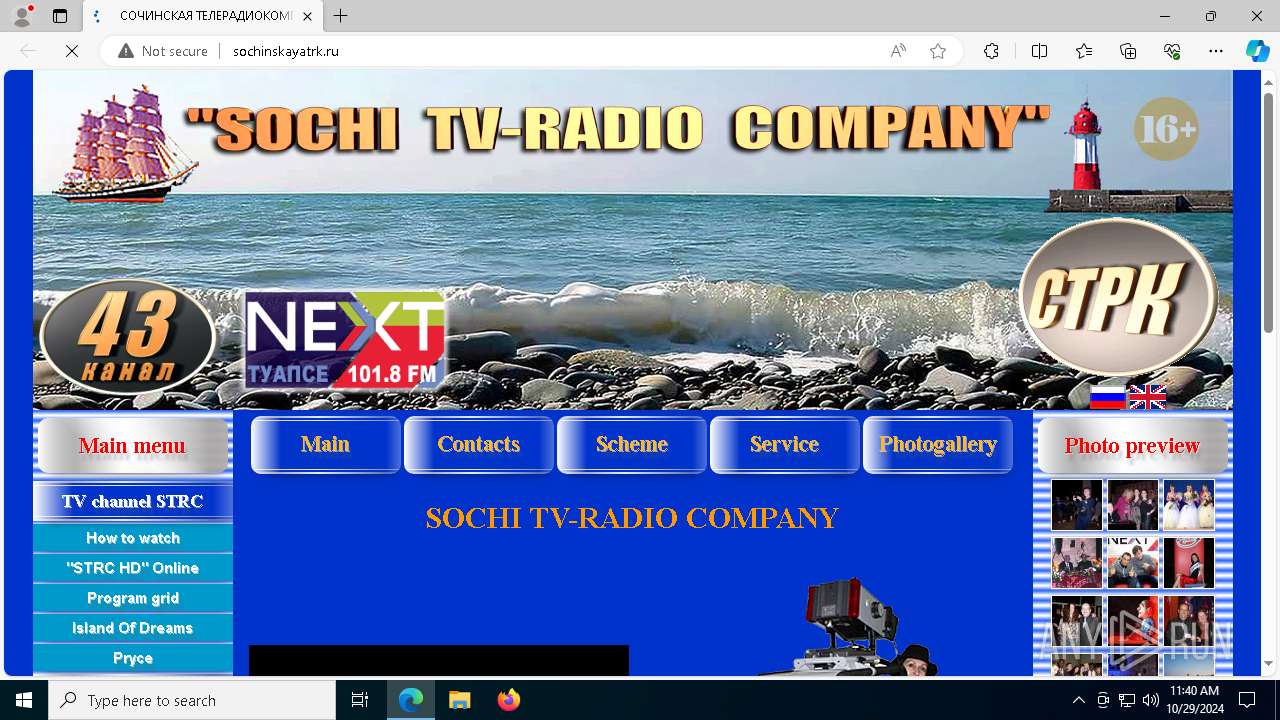The height and width of the screenshot is (720, 1280).
Task: Open the How to watch link
Action: click(133, 538)
